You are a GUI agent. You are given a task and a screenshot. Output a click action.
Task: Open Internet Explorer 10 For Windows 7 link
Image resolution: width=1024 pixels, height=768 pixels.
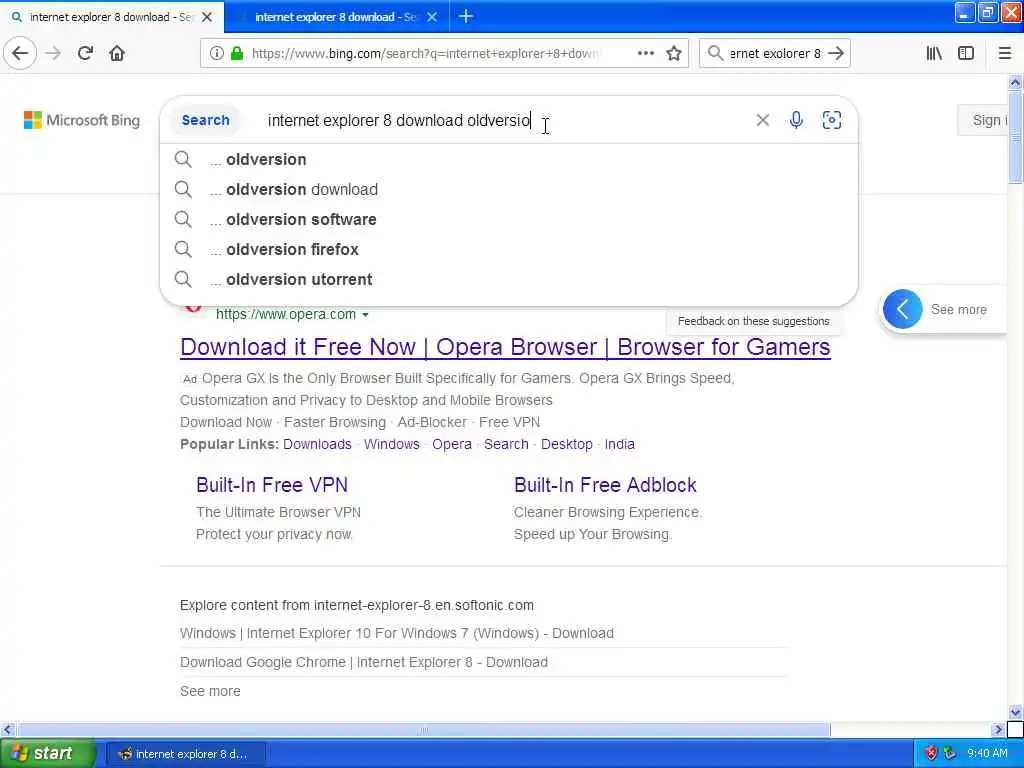point(396,633)
